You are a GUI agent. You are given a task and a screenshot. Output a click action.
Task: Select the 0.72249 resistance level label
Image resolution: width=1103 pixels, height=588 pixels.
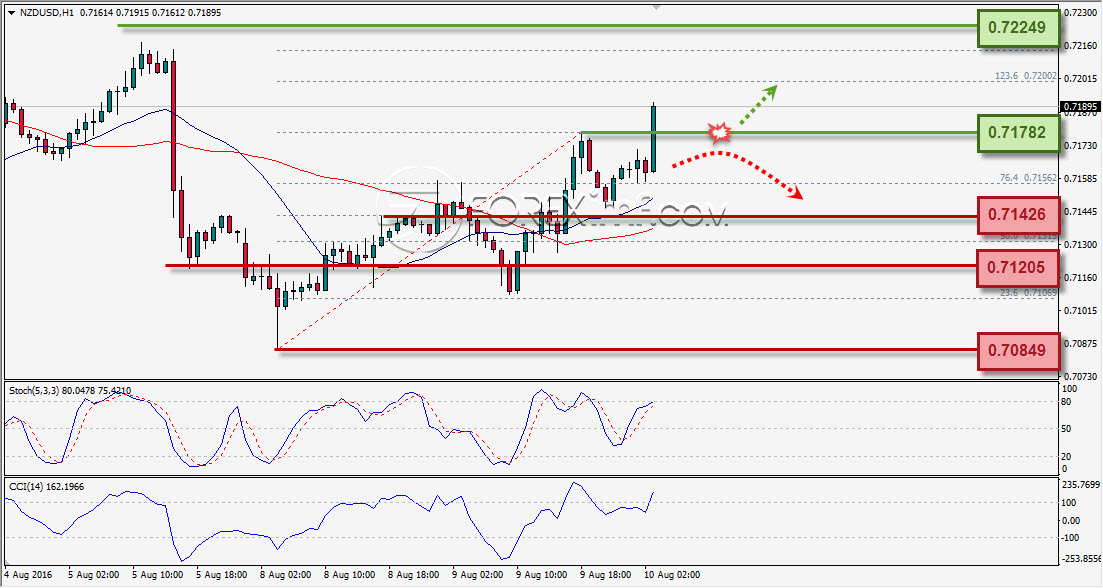1017,27
